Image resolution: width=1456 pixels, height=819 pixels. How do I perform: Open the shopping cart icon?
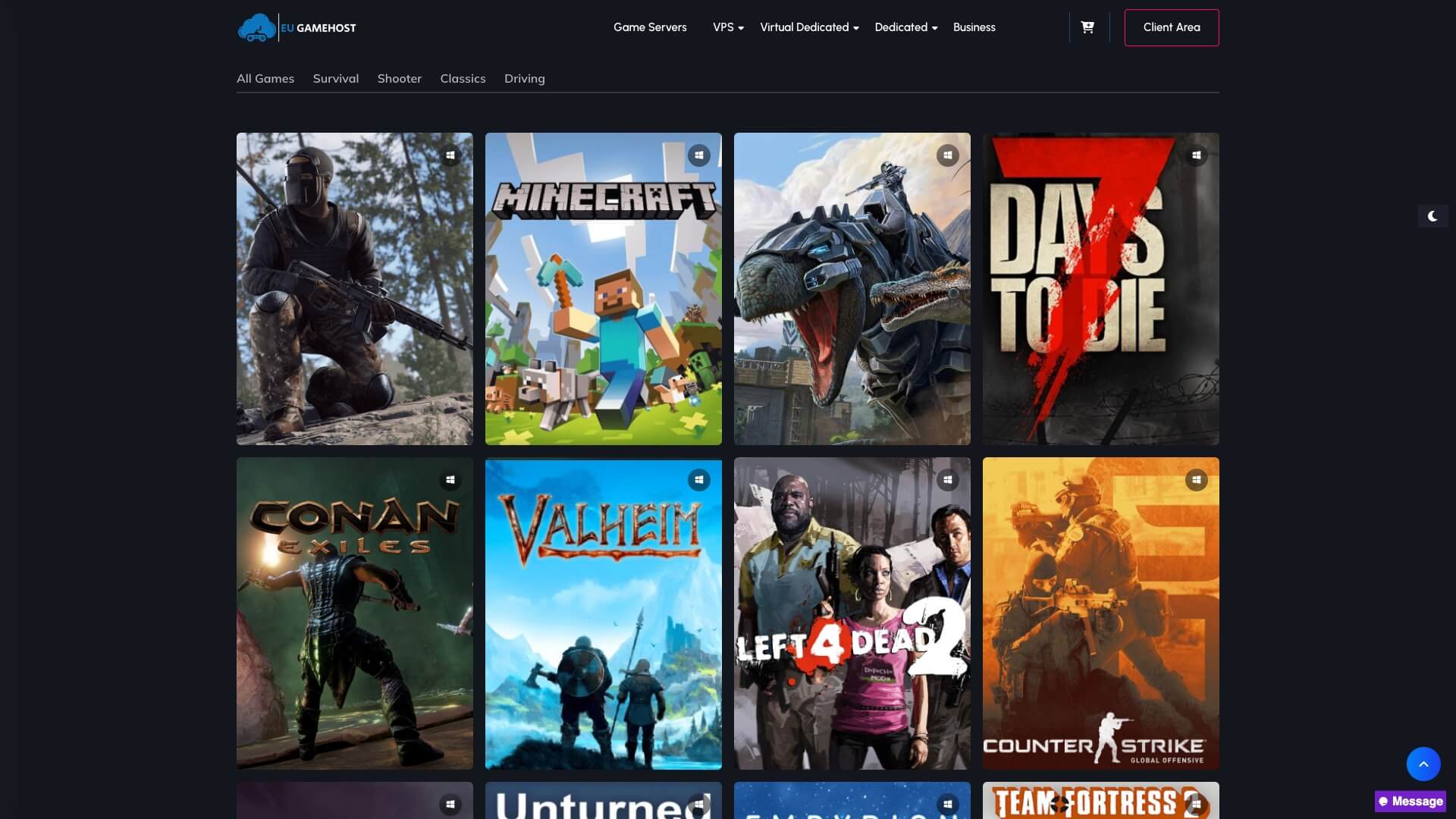1087,27
